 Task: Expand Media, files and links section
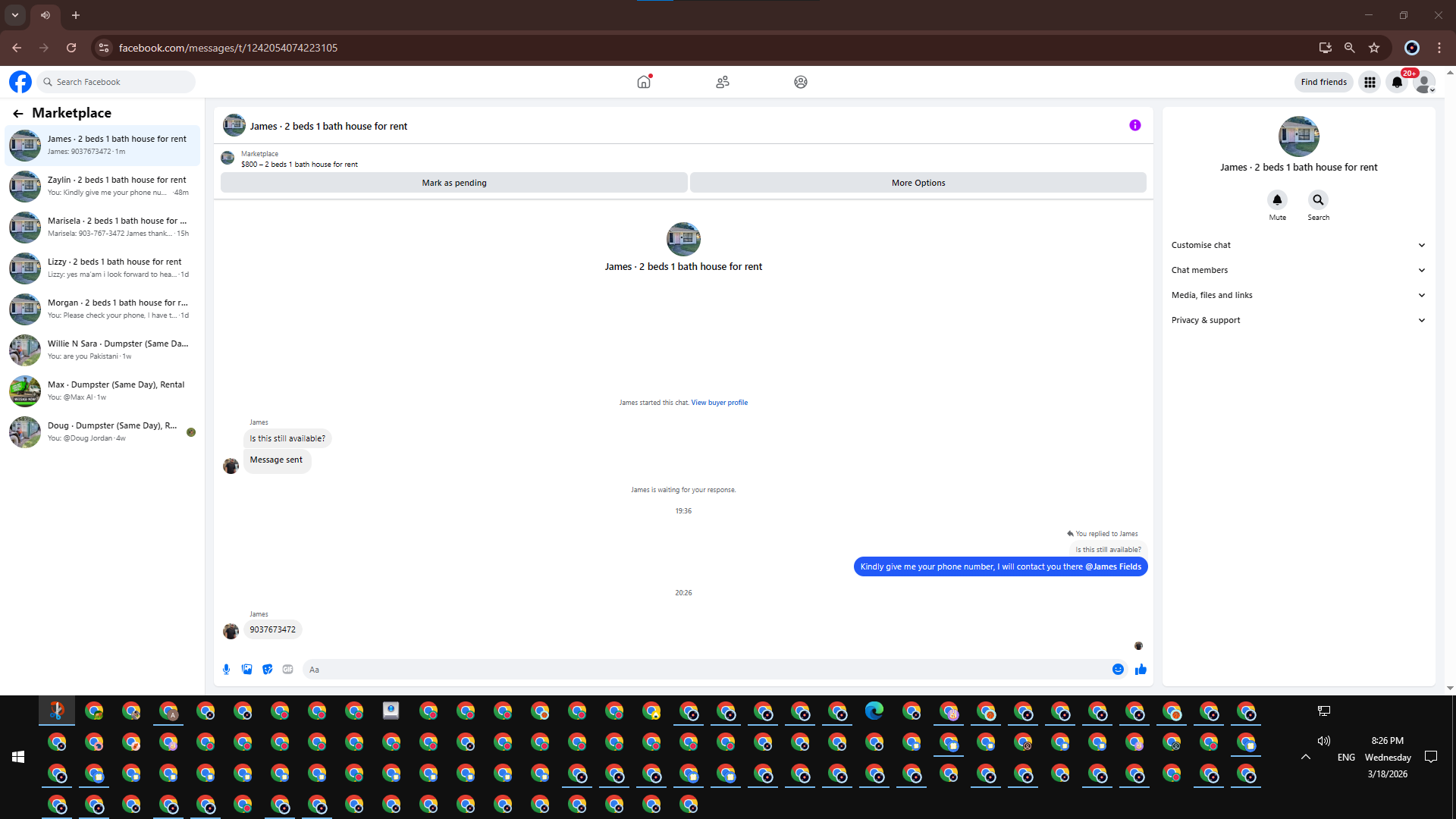(1298, 295)
